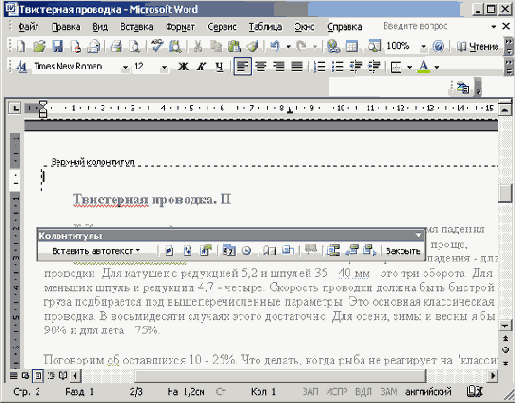Switch to Чтение reading mode
The image size is (515, 403).
click(477, 47)
